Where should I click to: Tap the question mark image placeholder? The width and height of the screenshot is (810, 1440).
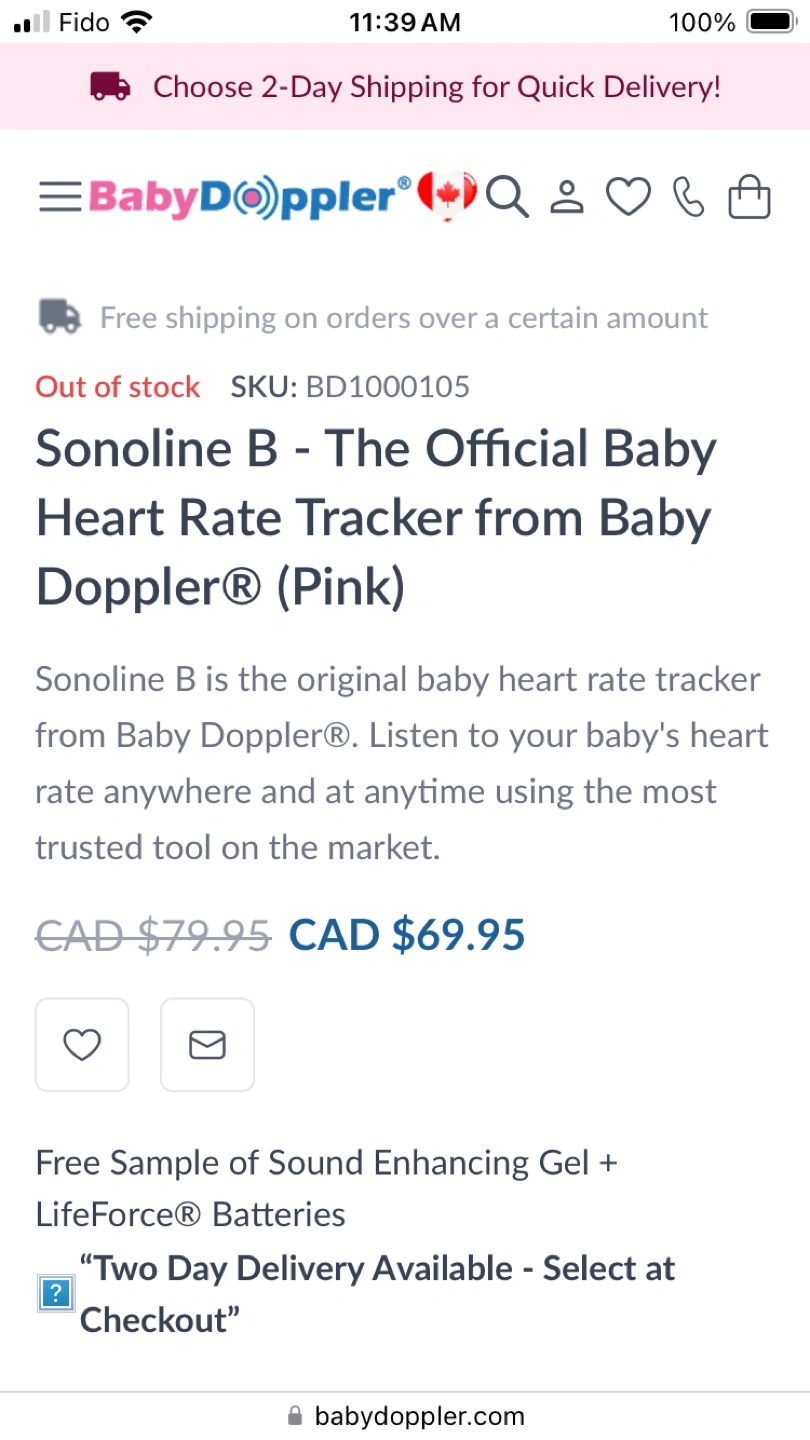click(55, 1295)
